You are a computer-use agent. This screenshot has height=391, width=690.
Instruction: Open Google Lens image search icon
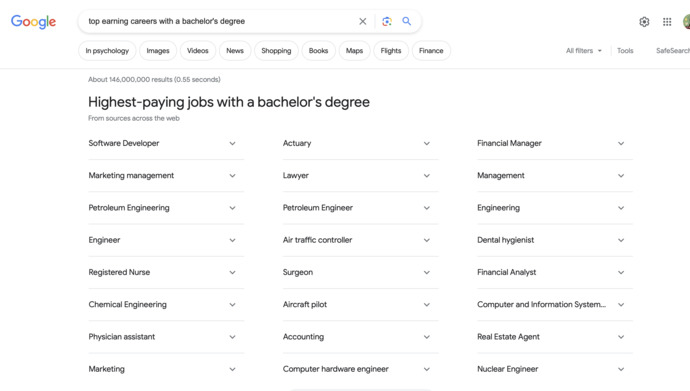[387, 21]
